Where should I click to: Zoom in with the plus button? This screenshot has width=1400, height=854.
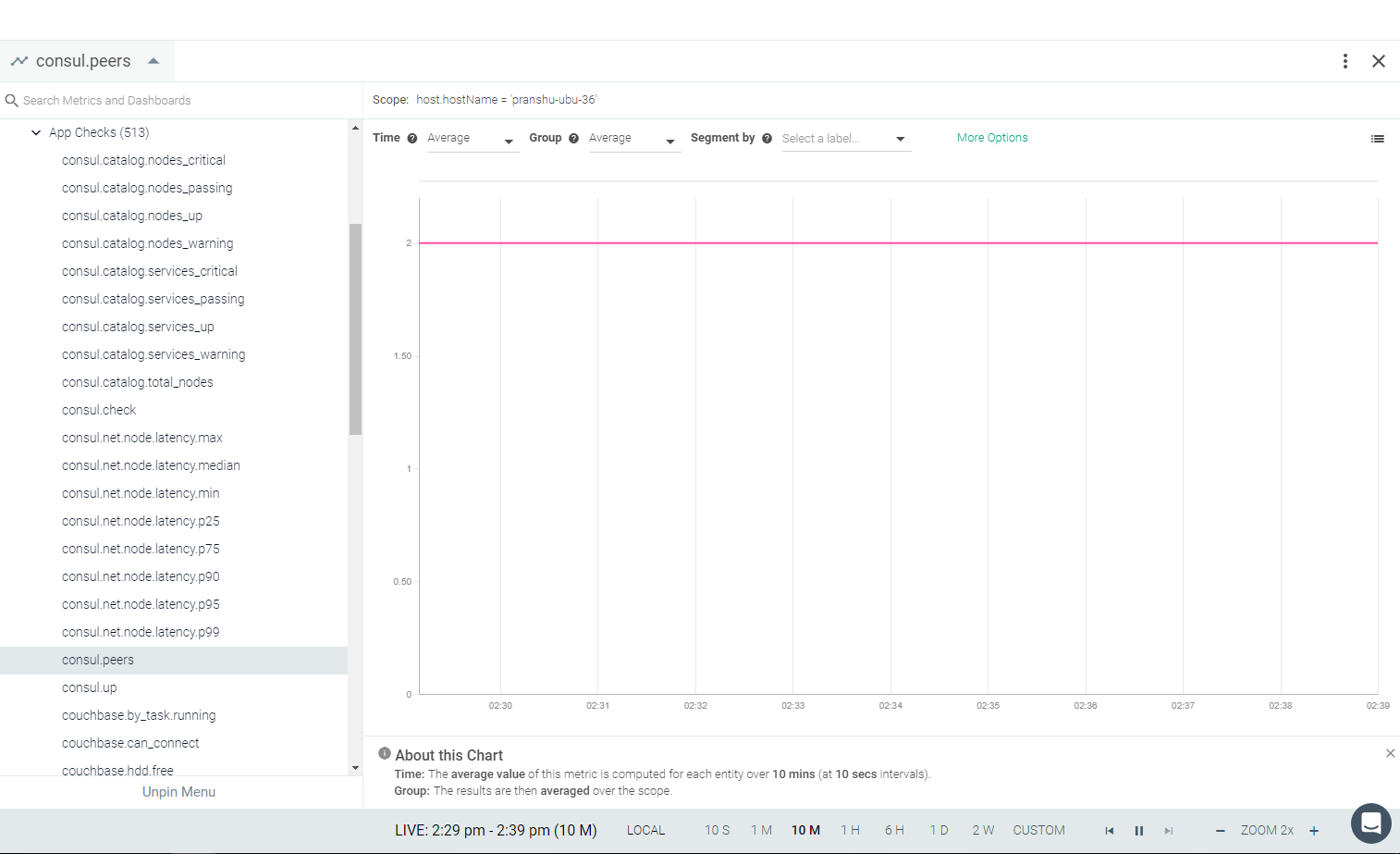click(1314, 831)
